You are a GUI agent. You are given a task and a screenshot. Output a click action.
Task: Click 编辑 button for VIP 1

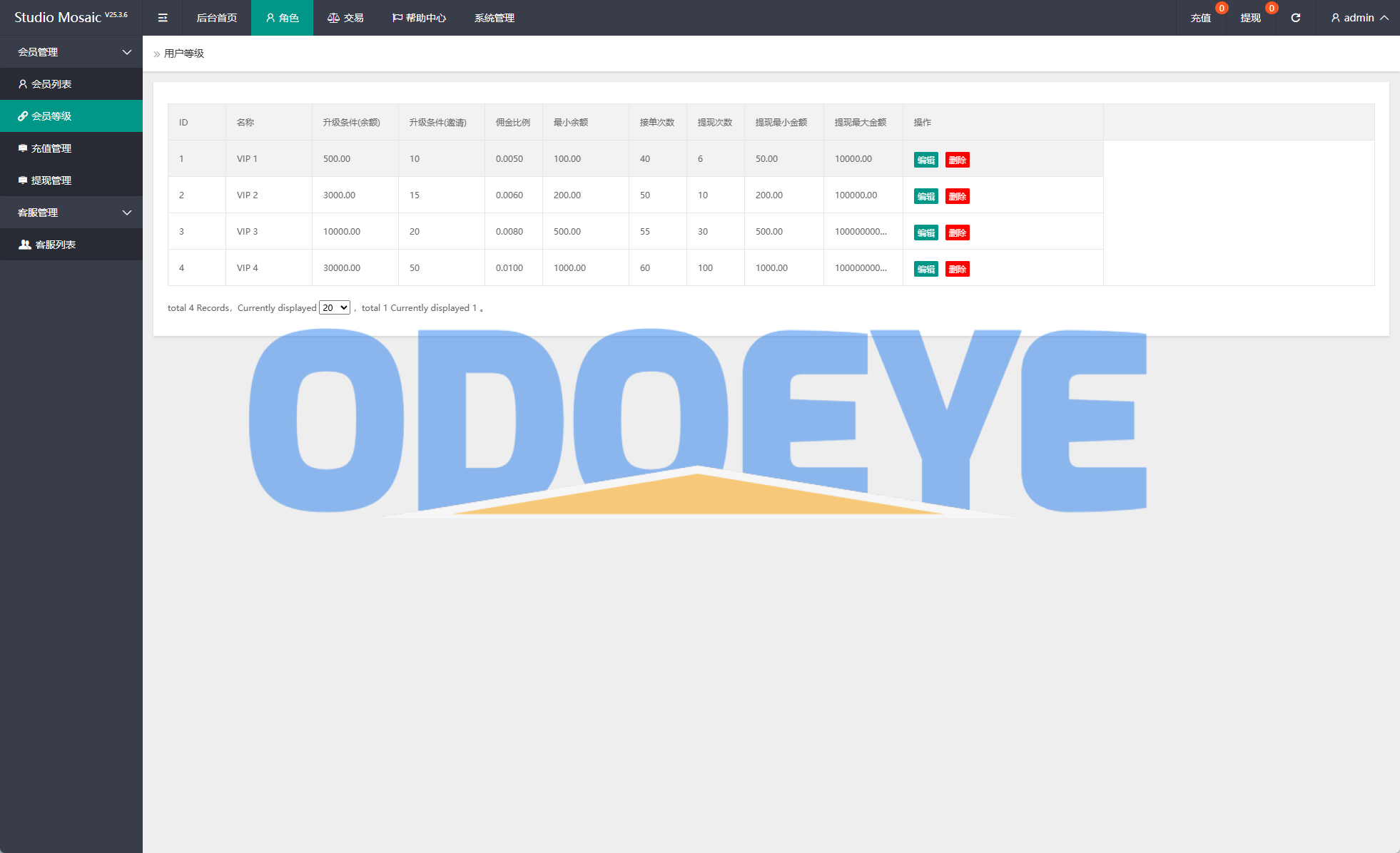925,160
